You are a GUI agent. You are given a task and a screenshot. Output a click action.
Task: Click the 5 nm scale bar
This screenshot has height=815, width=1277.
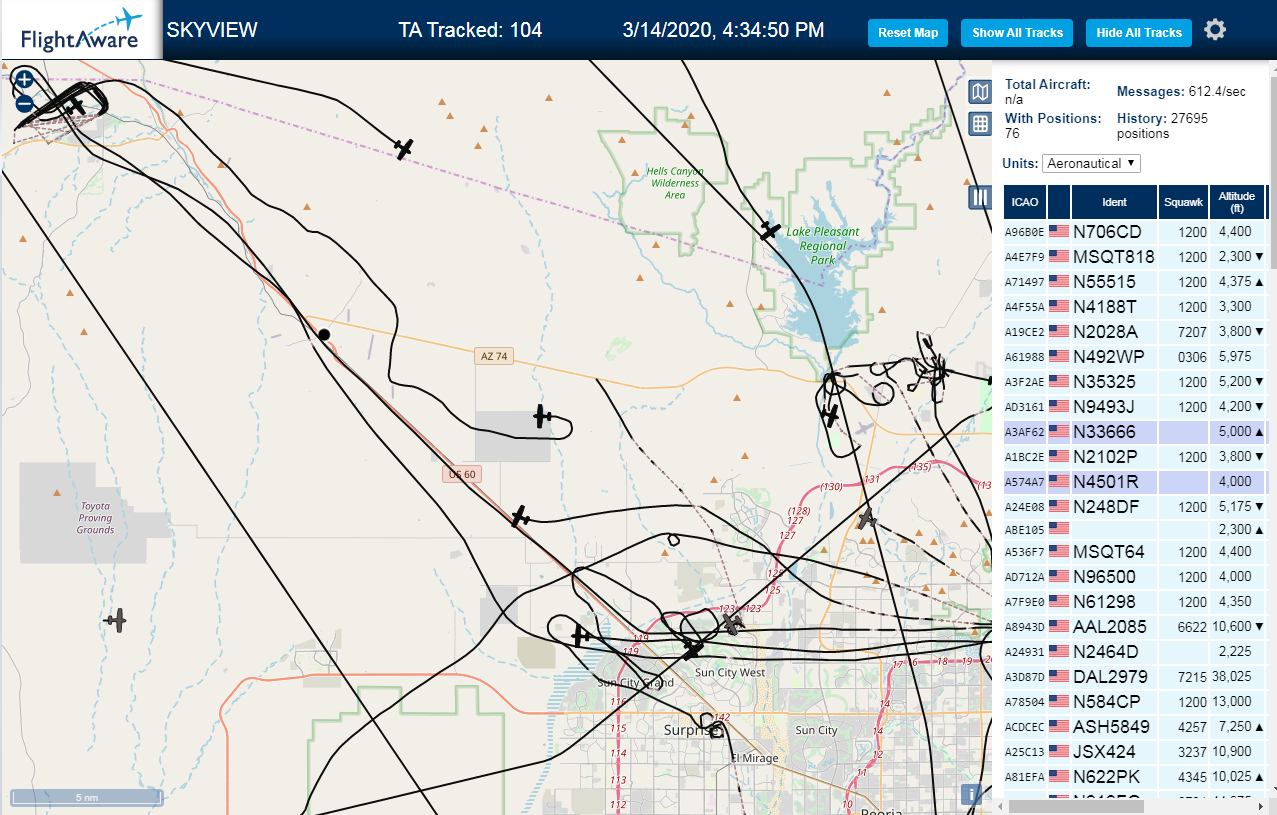[x=86, y=798]
